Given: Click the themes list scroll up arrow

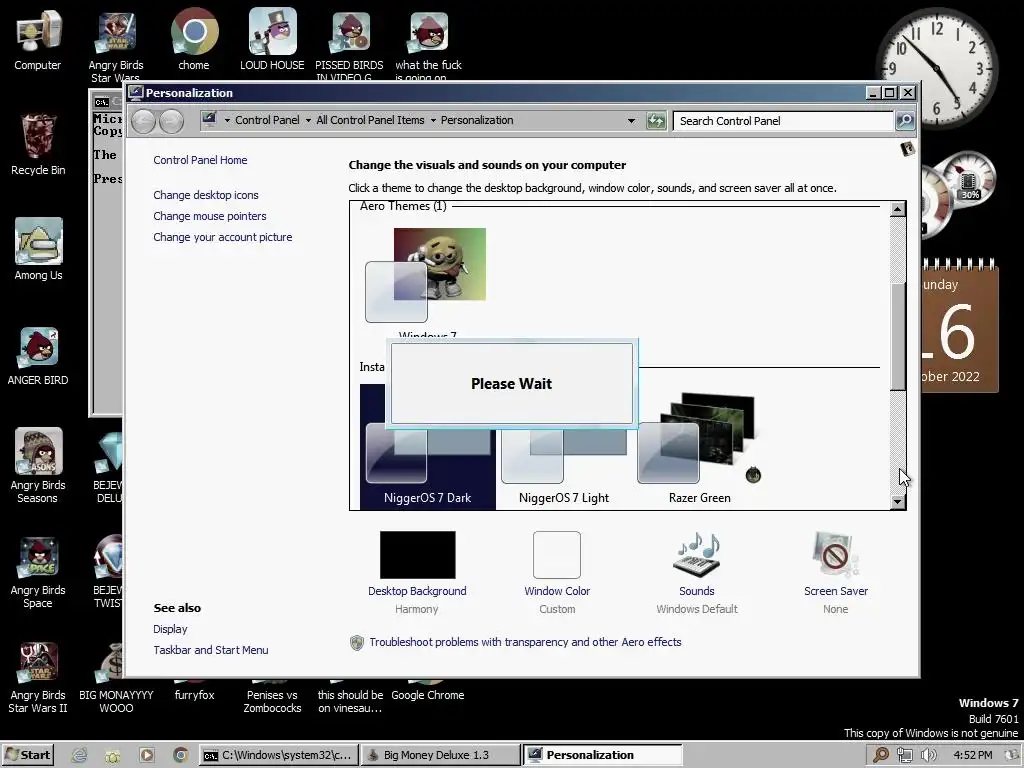Looking at the screenshot, I should click(898, 210).
